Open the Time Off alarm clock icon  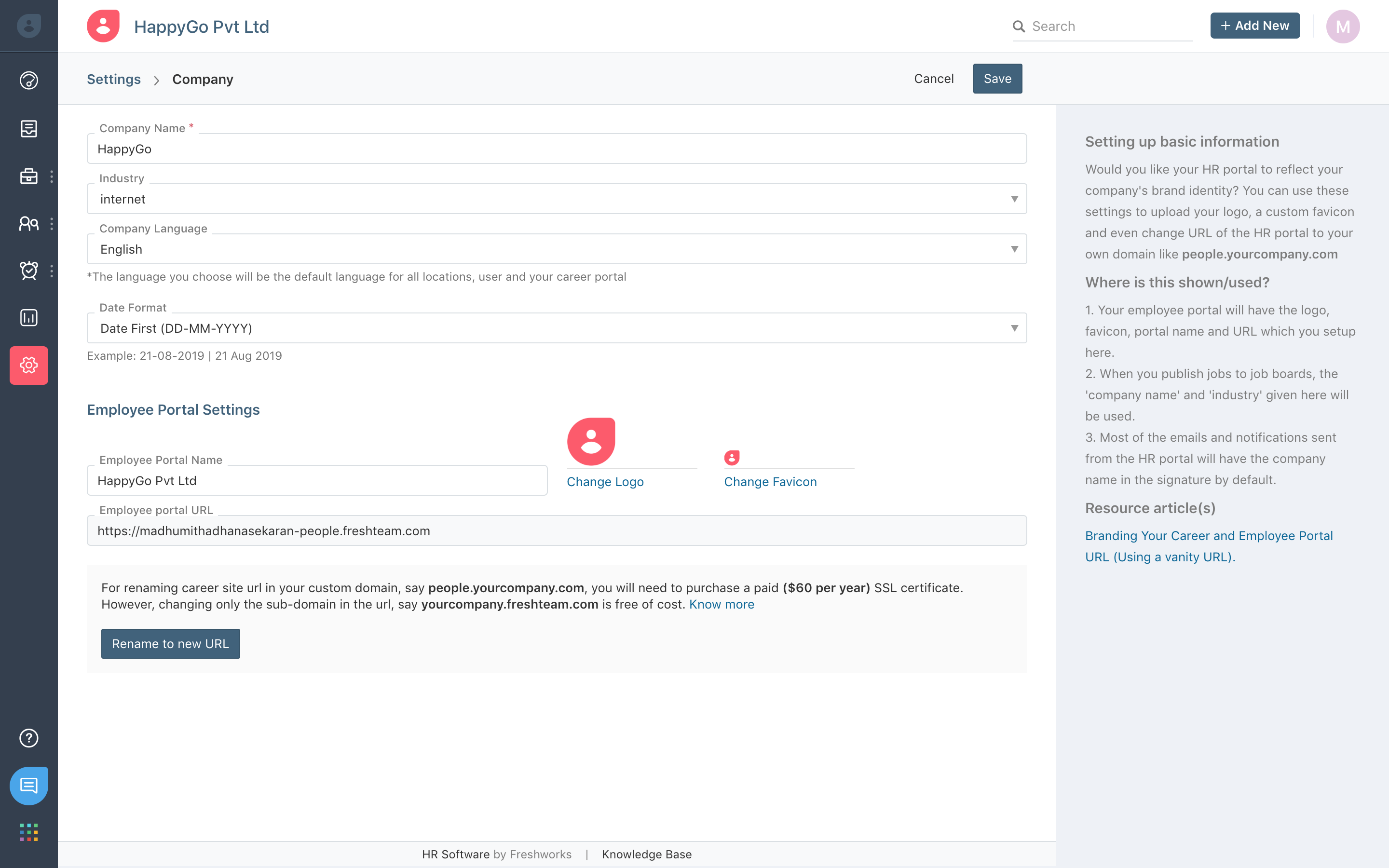(29, 271)
